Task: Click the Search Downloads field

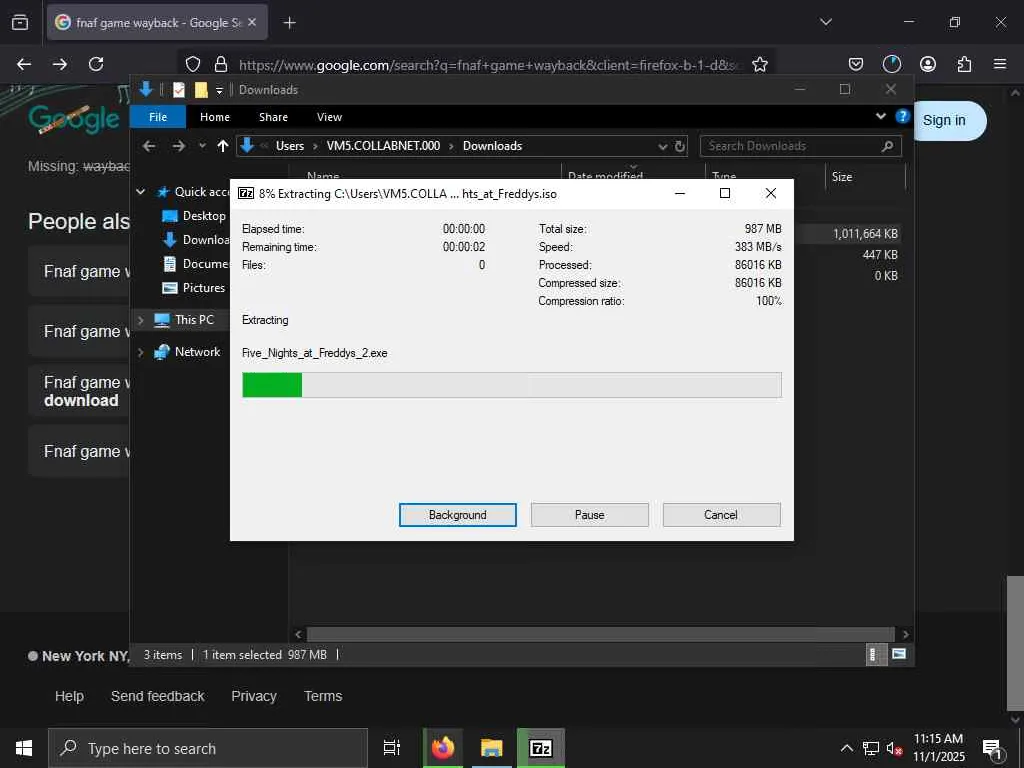Action: tap(801, 146)
